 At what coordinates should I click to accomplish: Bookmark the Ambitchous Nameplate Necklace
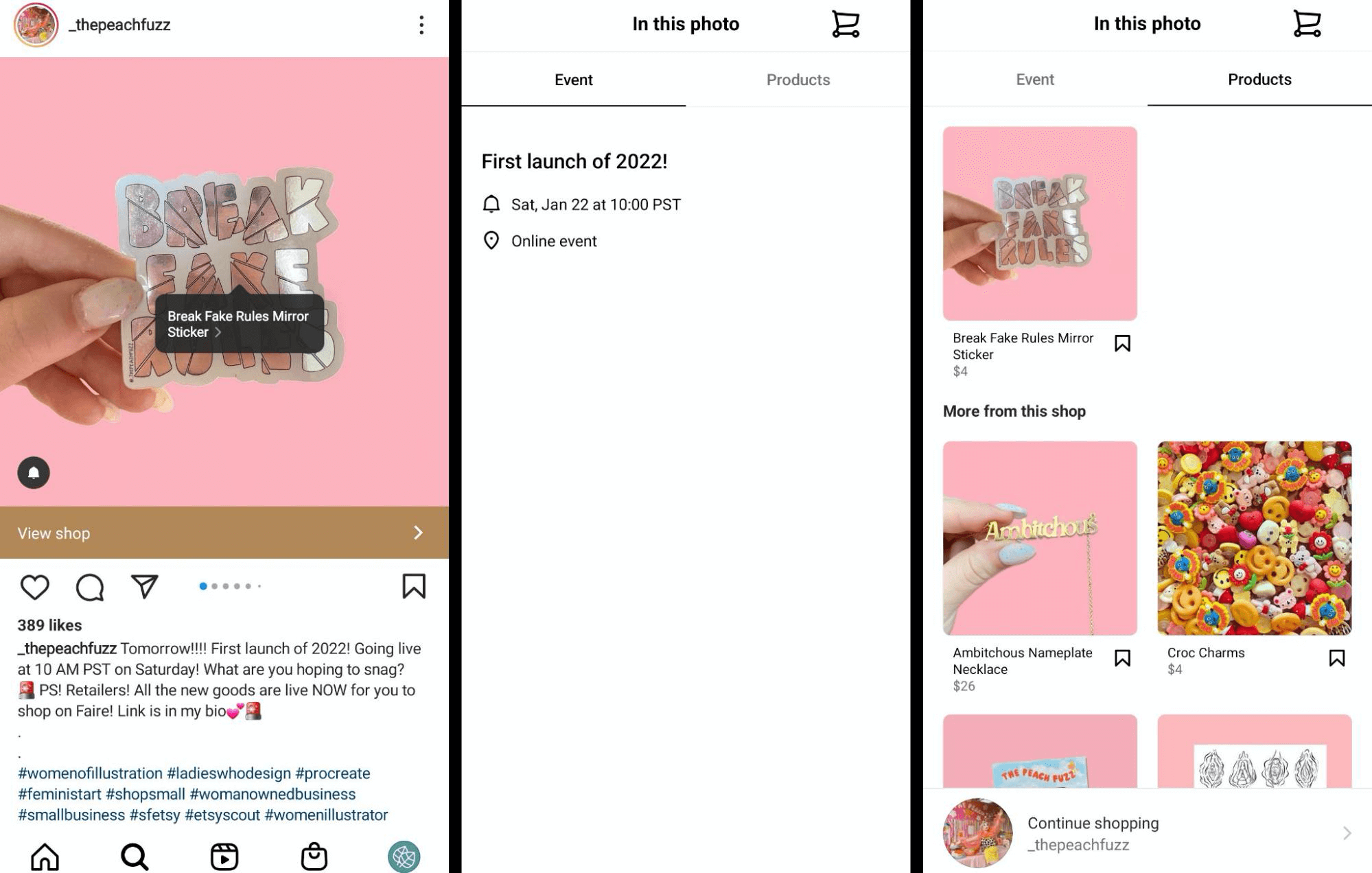coord(1122,657)
